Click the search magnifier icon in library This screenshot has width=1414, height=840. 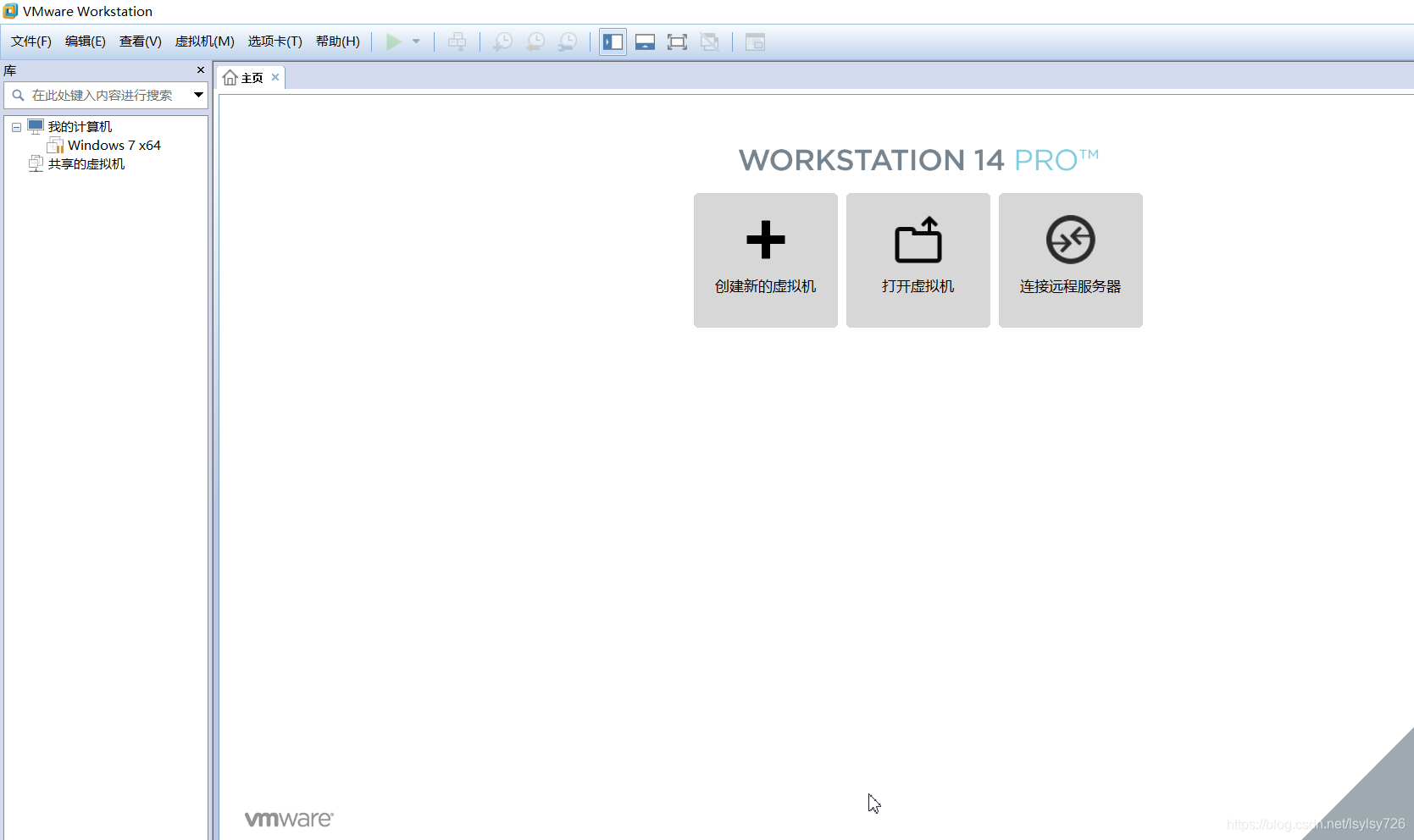pos(18,95)
